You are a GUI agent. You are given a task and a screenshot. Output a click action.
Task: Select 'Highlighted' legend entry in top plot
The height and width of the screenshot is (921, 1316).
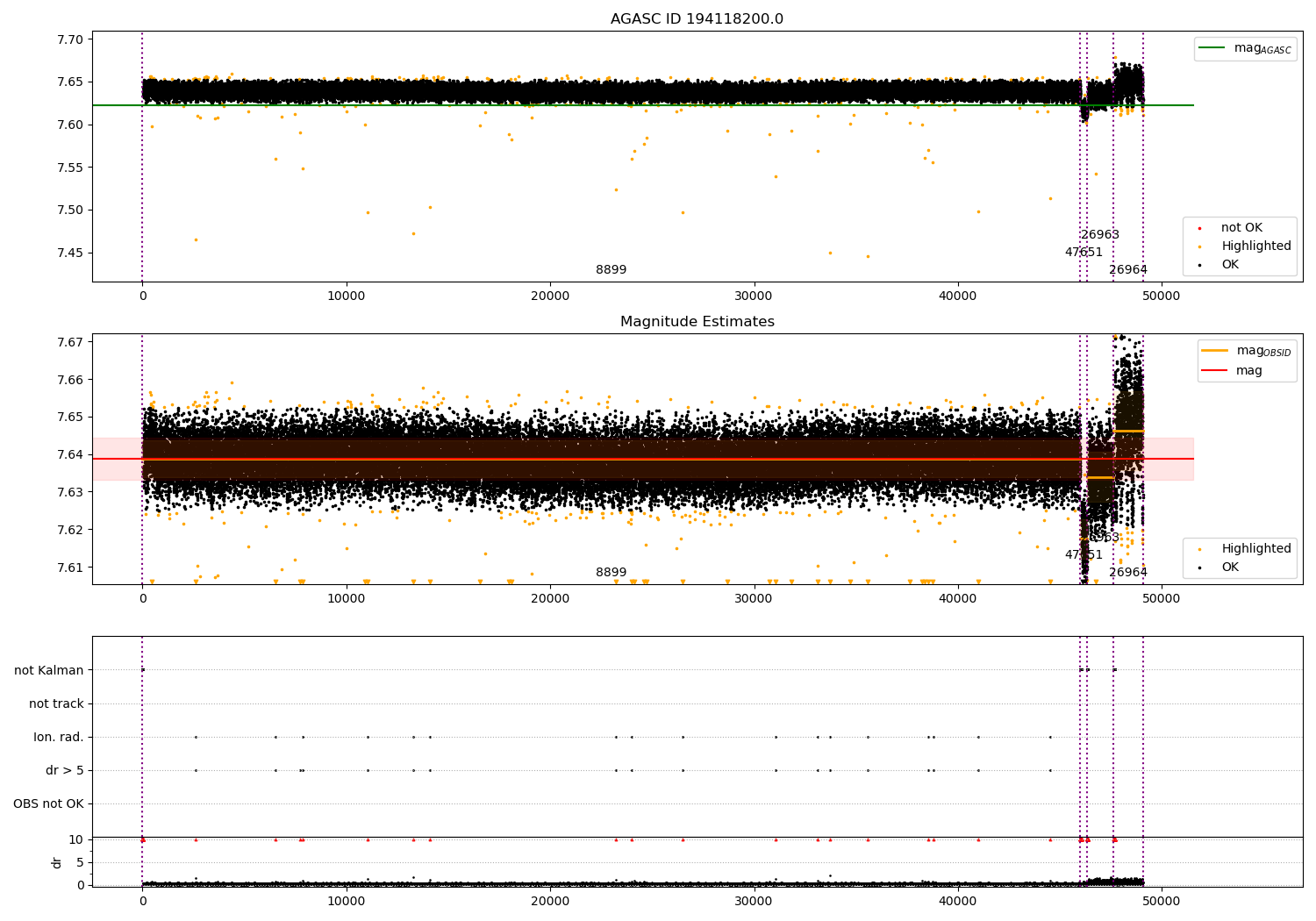1256,246
